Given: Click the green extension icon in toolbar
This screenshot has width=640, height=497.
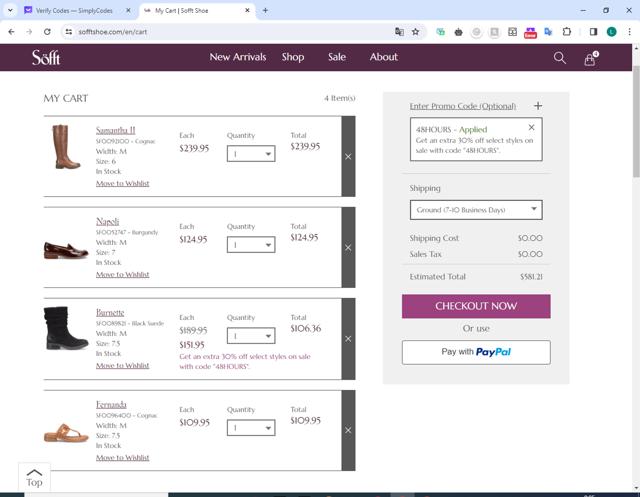Looking at the screenshot, I should pyautogui.click(x=440, y=31).
